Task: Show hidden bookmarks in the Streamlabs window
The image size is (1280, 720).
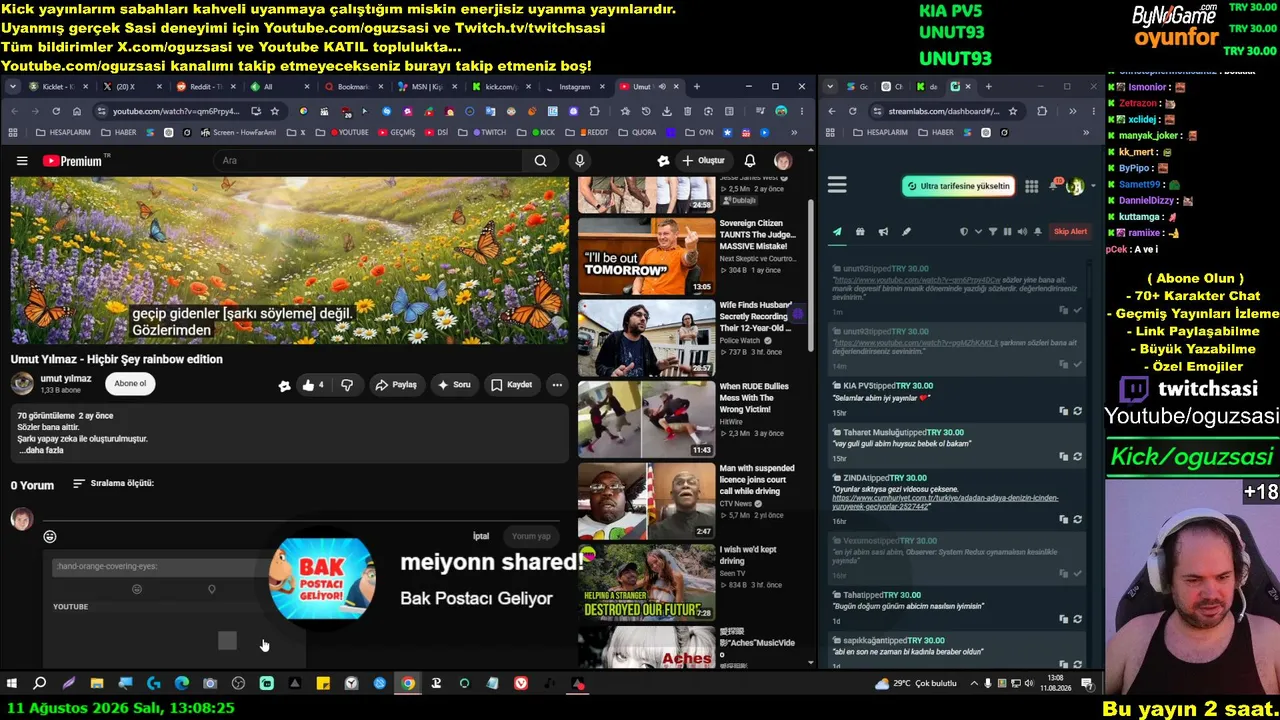Action: click(x=1086, y=133)
